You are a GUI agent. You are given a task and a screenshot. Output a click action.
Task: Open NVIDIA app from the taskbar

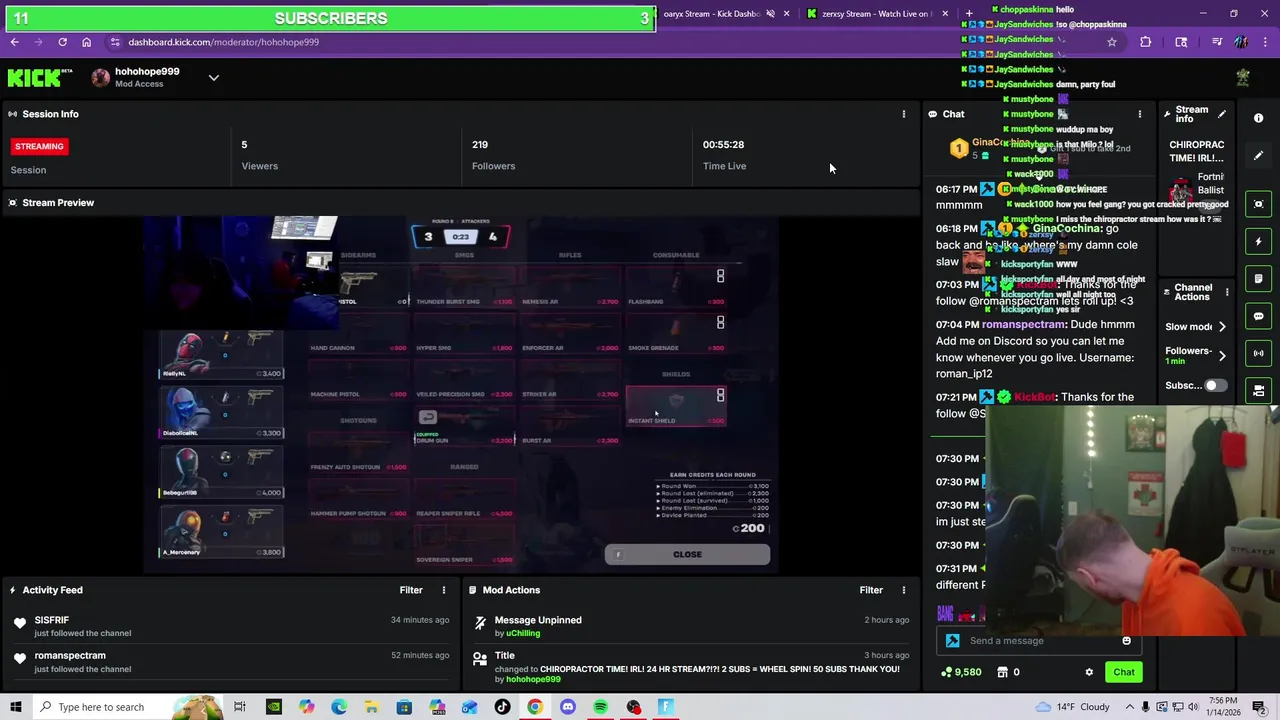[x=273, y=707]
